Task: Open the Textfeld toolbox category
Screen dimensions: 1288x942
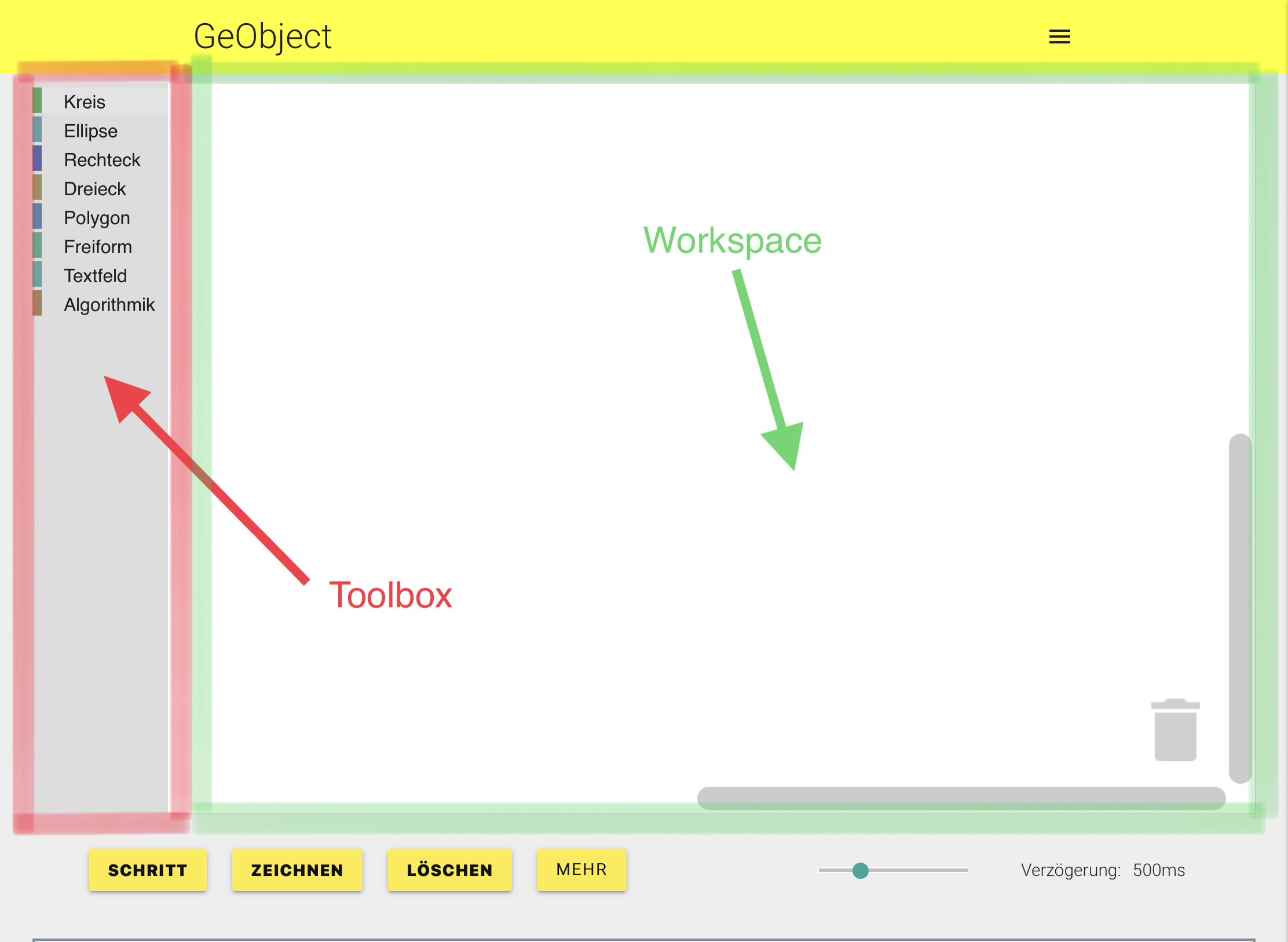Action: click(101, 275)
